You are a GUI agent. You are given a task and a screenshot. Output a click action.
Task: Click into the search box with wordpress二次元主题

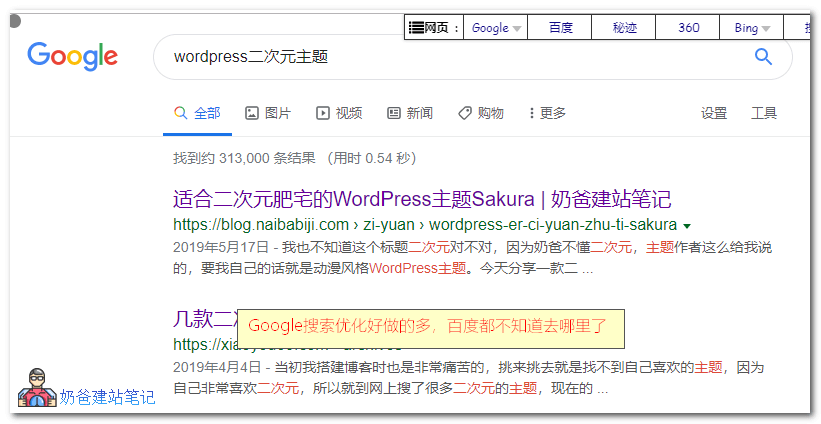tap(472, 57)
